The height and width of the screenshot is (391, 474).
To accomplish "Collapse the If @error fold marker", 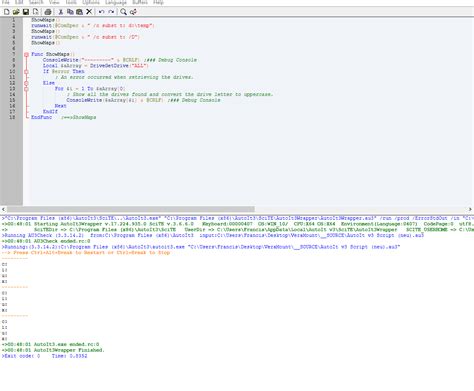I will coord(26,72).
